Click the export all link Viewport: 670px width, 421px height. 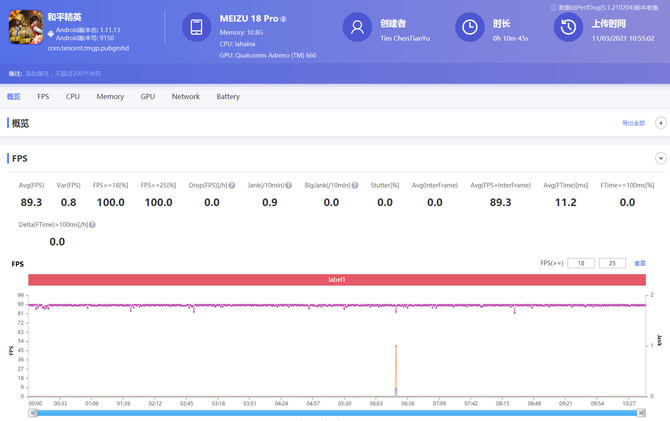coord(633,123)
